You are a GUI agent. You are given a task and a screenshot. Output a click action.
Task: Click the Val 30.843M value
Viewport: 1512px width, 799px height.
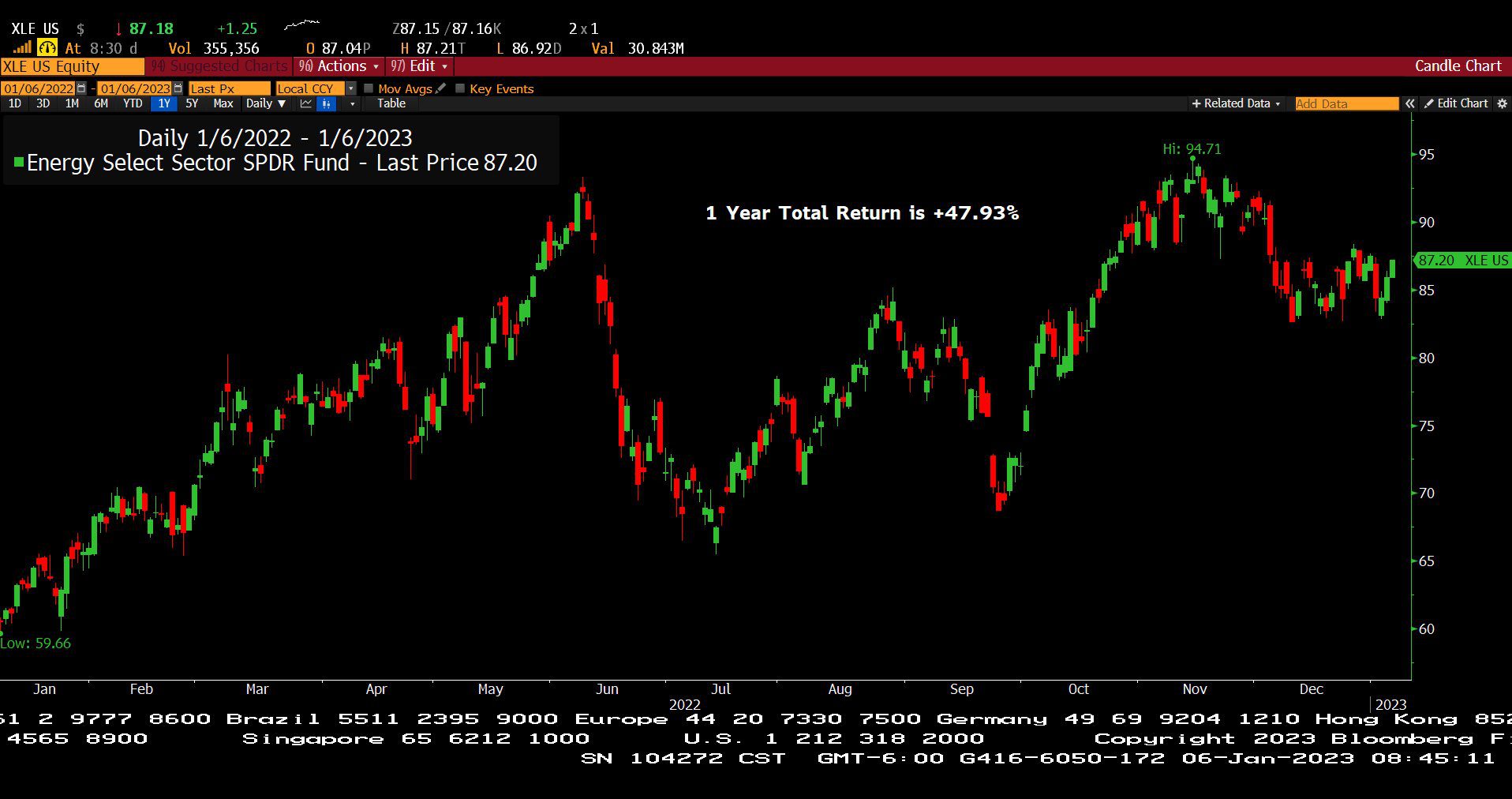tap(638, 48)
